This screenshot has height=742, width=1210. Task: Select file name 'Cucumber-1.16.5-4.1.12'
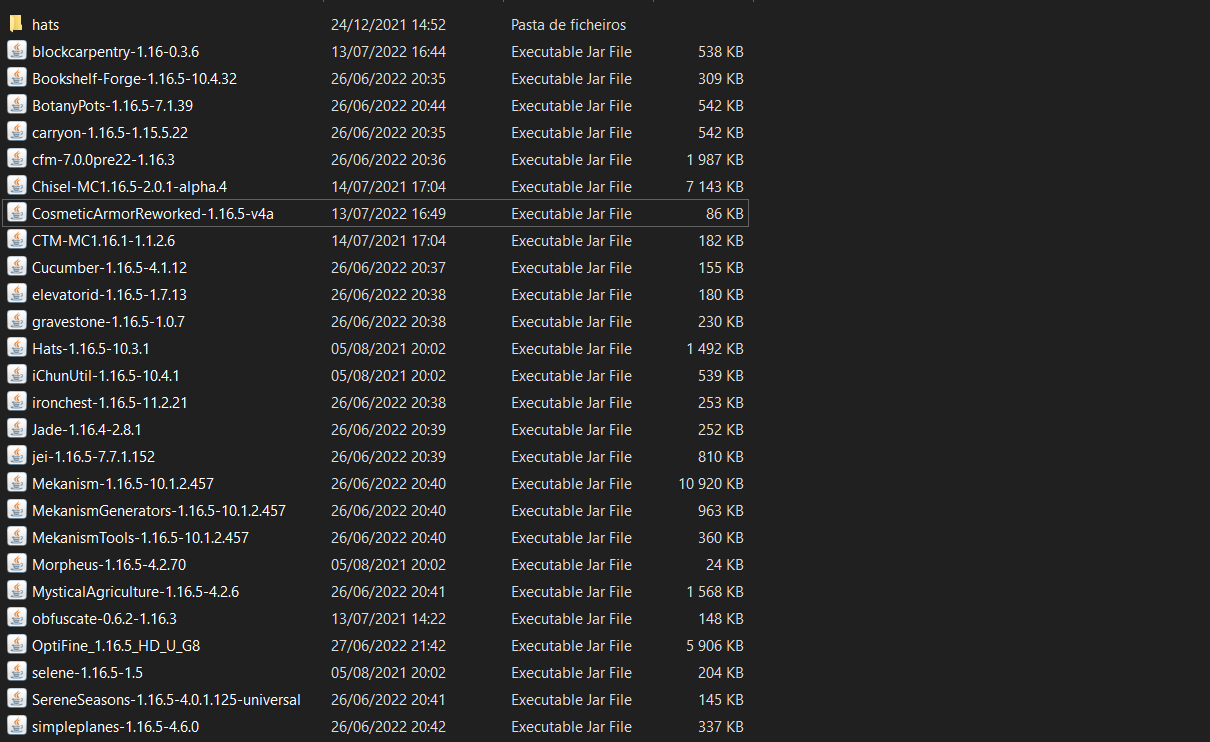tap(109, 267)
